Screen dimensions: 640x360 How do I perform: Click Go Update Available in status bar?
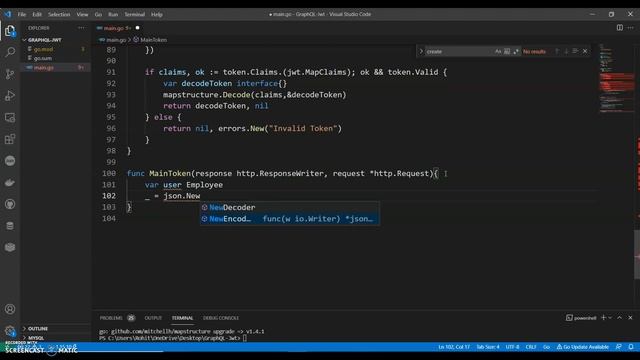click(x=583, y=347)
